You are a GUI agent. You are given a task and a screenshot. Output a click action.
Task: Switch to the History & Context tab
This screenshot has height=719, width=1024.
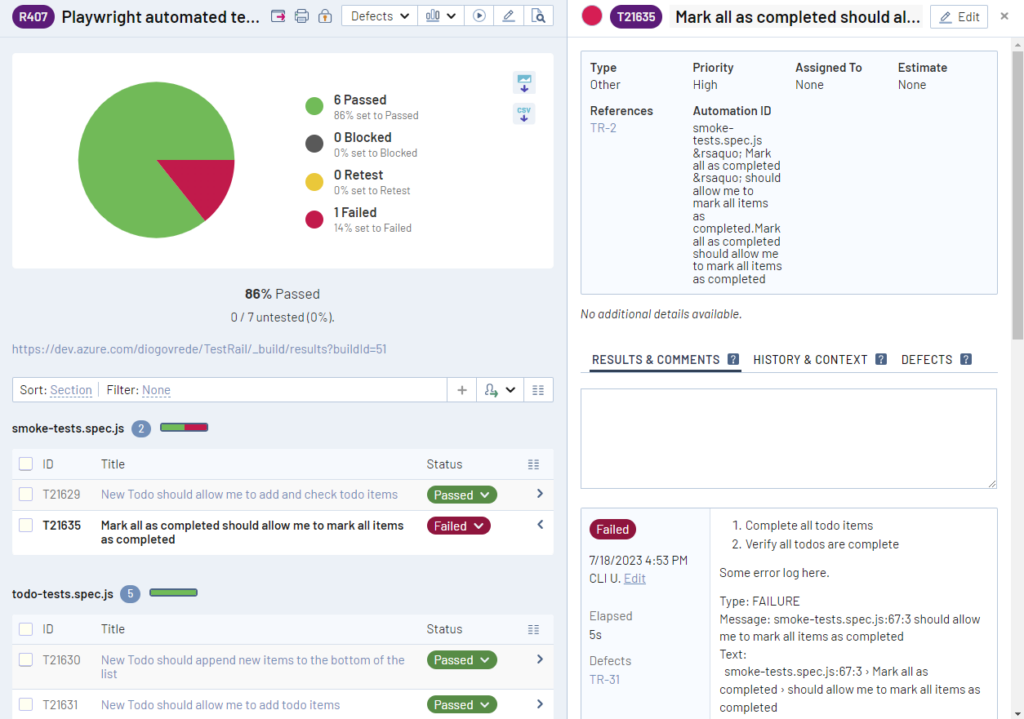point(810,360)
